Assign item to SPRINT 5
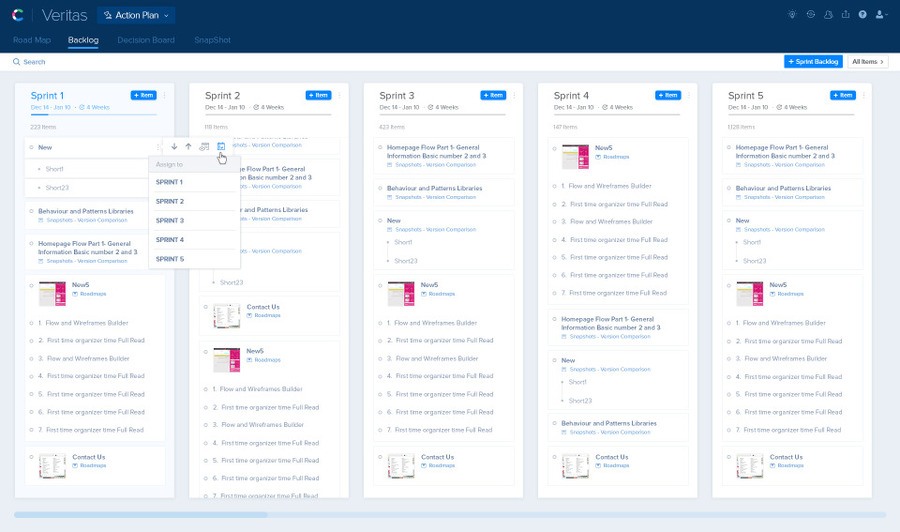 coord(194,259)
